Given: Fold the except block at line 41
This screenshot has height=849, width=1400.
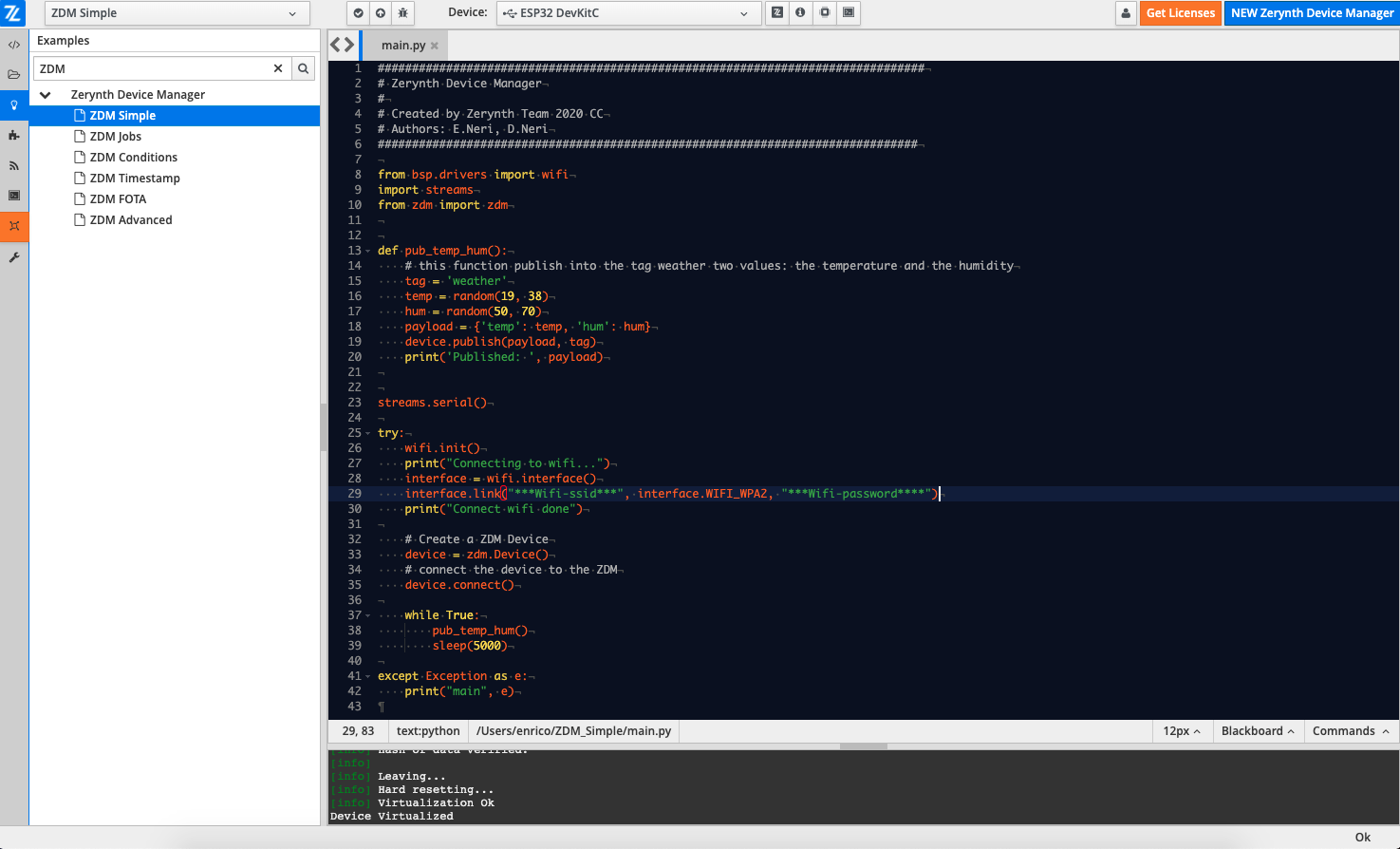Looking at the screenshot, I should coord(368,676).
